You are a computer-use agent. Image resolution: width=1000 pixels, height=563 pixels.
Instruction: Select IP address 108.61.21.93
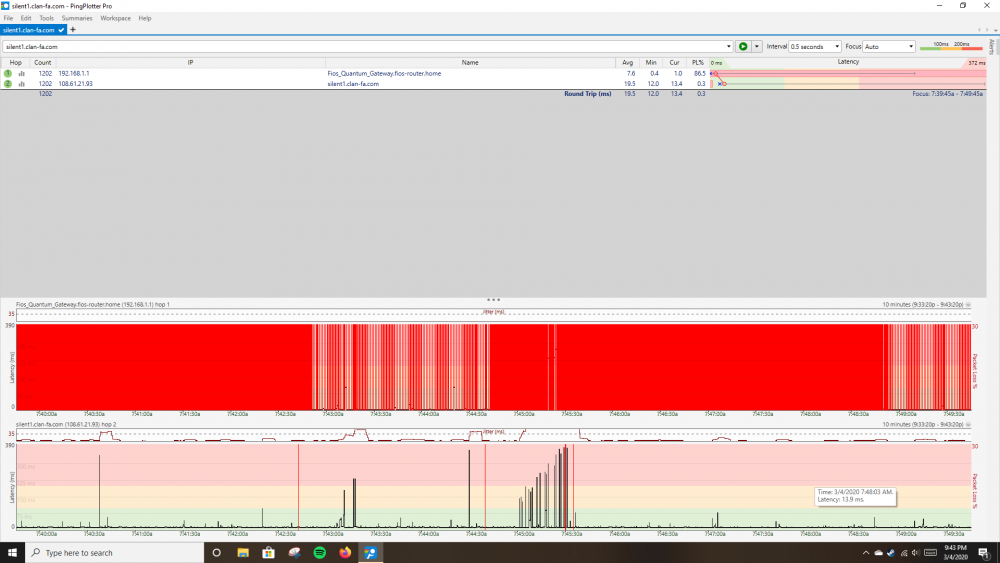point(75,84)
